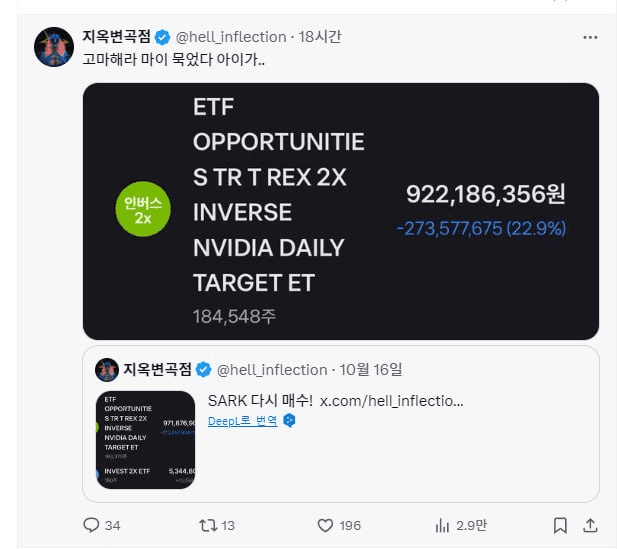The height and width of the screenshot is (549, 617).
Task: Open the main tweet author's profile avatar
Action: [54, 47]
